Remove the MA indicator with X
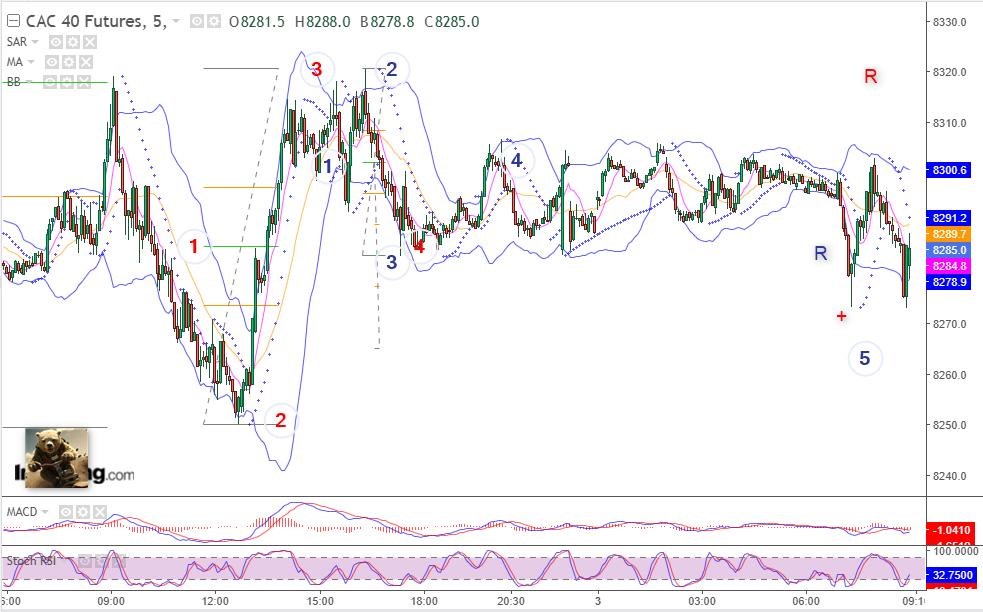The image size is (983, 612). click(85, 62)
